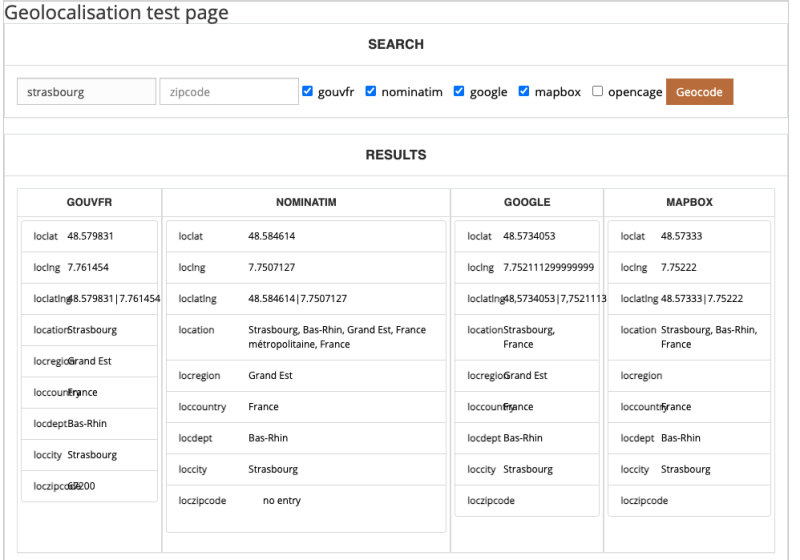Click the Mapbox locregion empty row label
The image size is (800, 560).
tap(641, 375)
